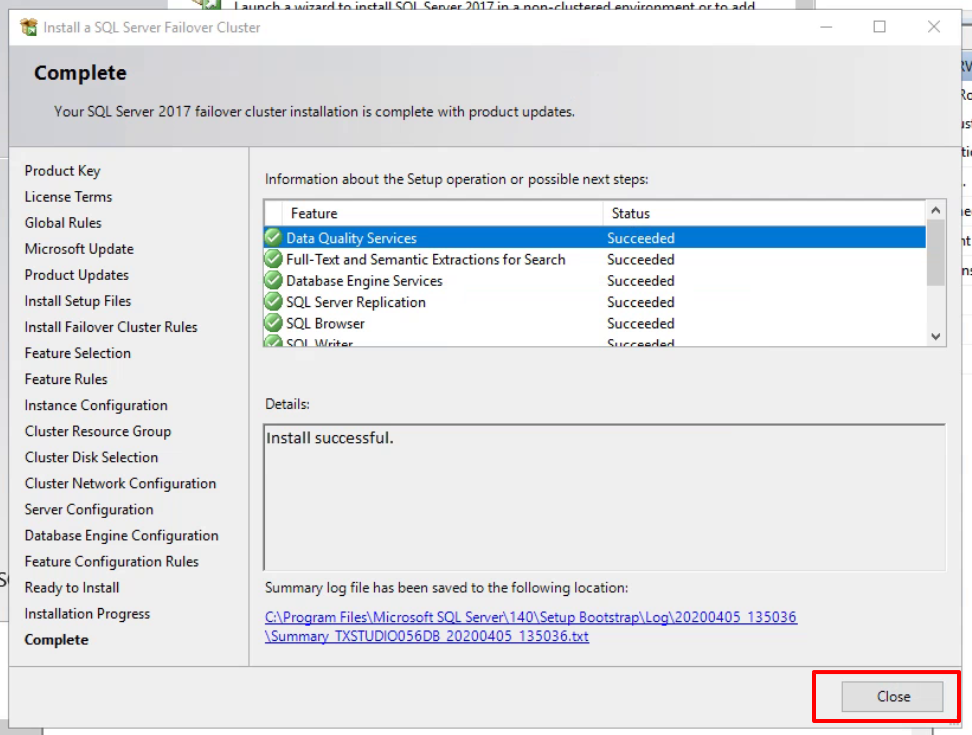Click the feature list scroll down arrow
Viewport: 972px width, 735px height.
pos(935,337)
